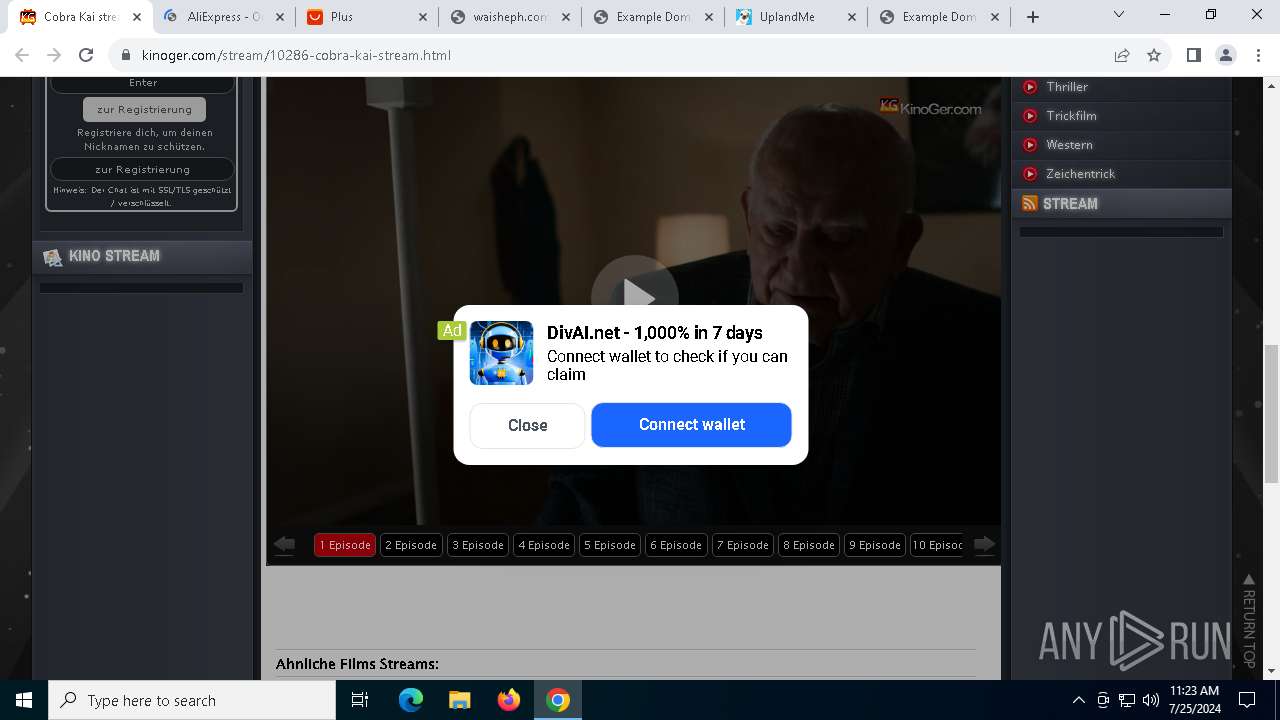Open the Chrome three-dot menu
Image resolution: width=1280 pixels, height=720 pixels.
click(x=1258, y=55)
